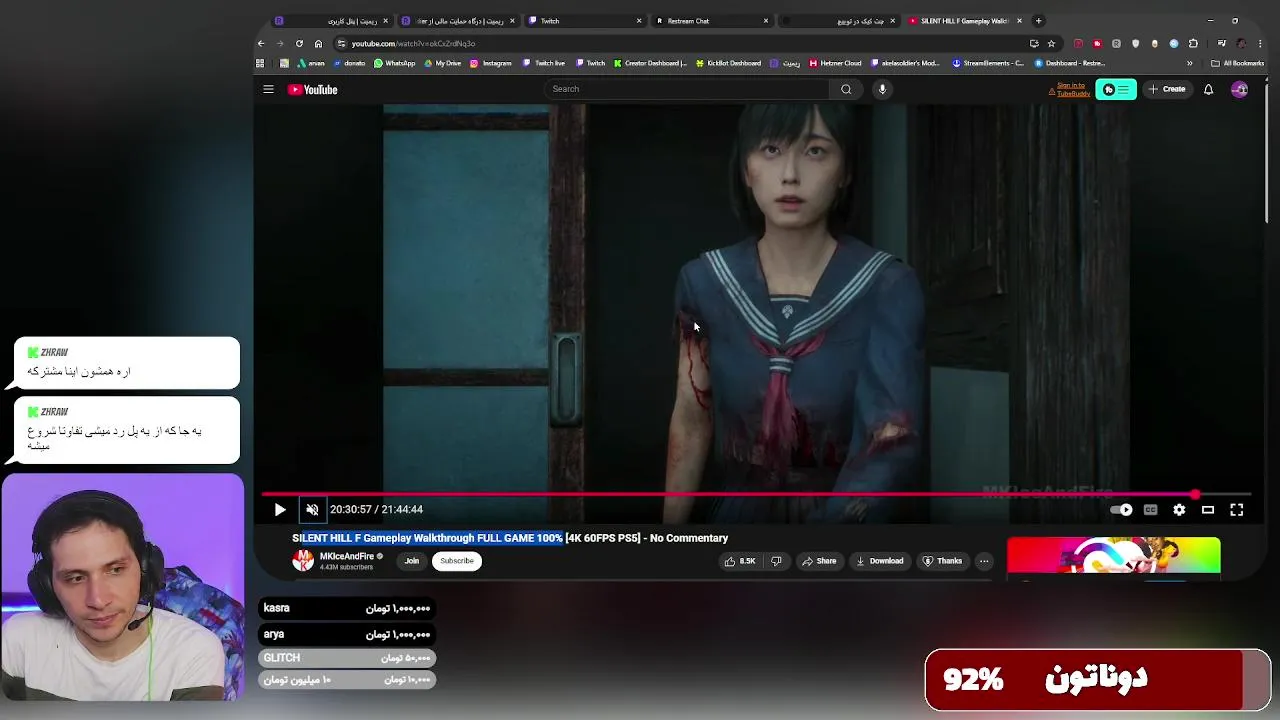Open a new browser tab
The width and height of the screenshot is (1280, 720).
(x=1038, y=21)
